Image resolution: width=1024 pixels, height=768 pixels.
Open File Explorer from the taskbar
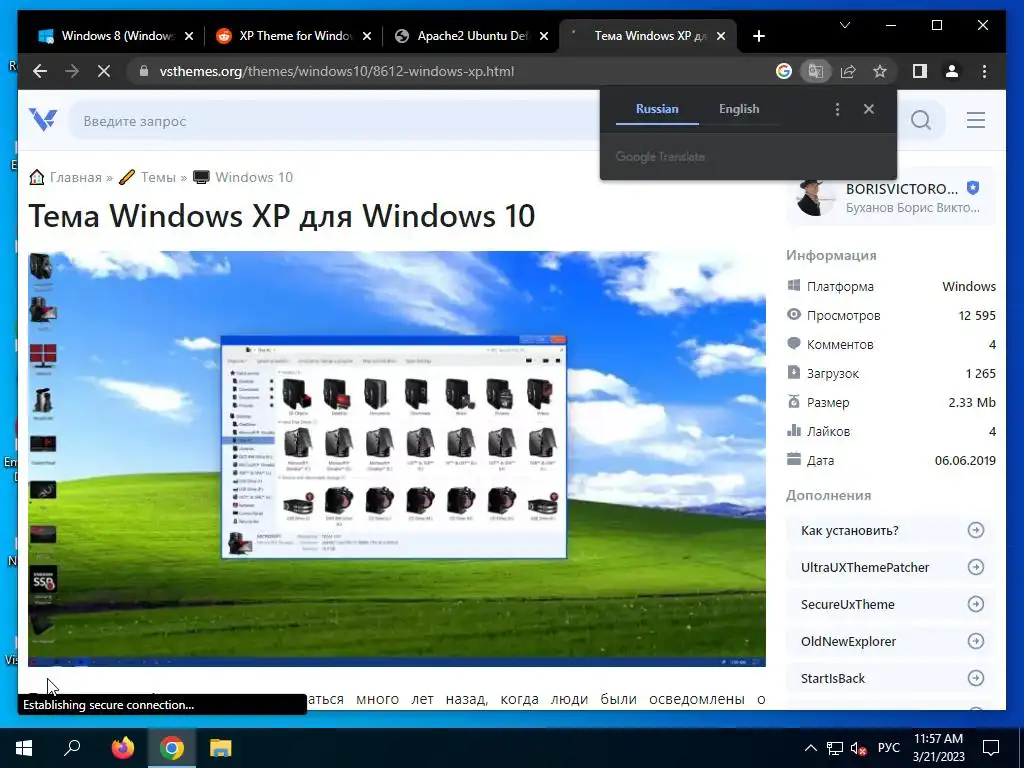click(221, 748)
